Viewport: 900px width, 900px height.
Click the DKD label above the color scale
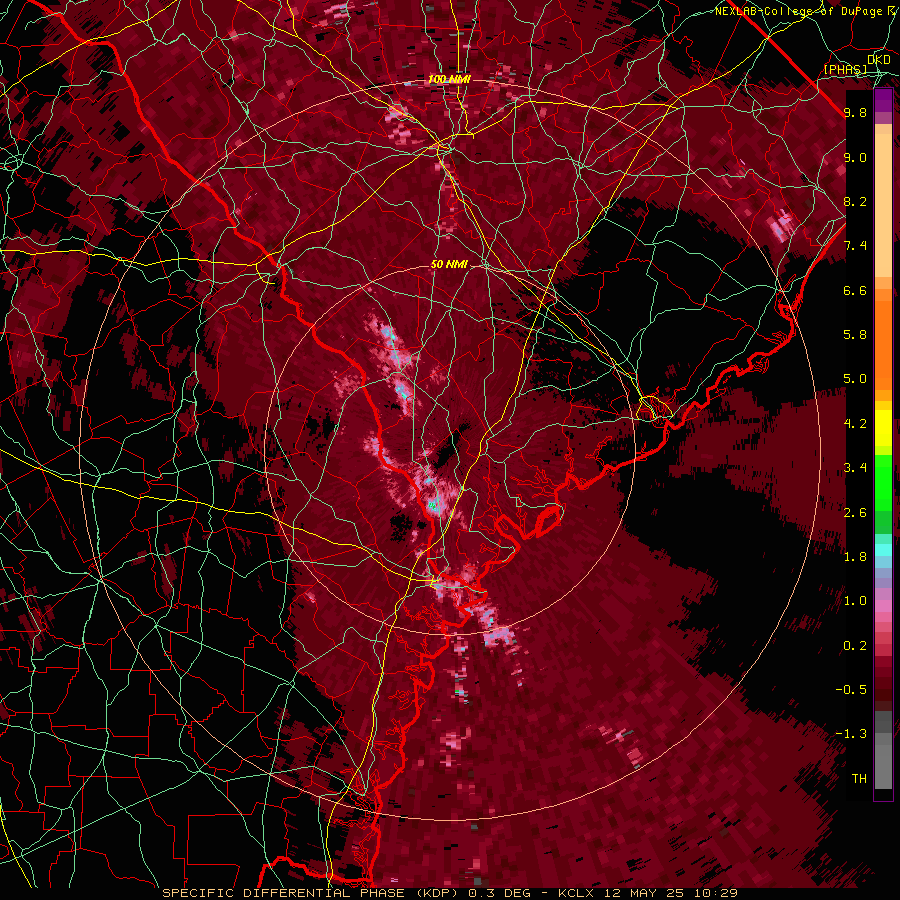[x=878, y=60]
